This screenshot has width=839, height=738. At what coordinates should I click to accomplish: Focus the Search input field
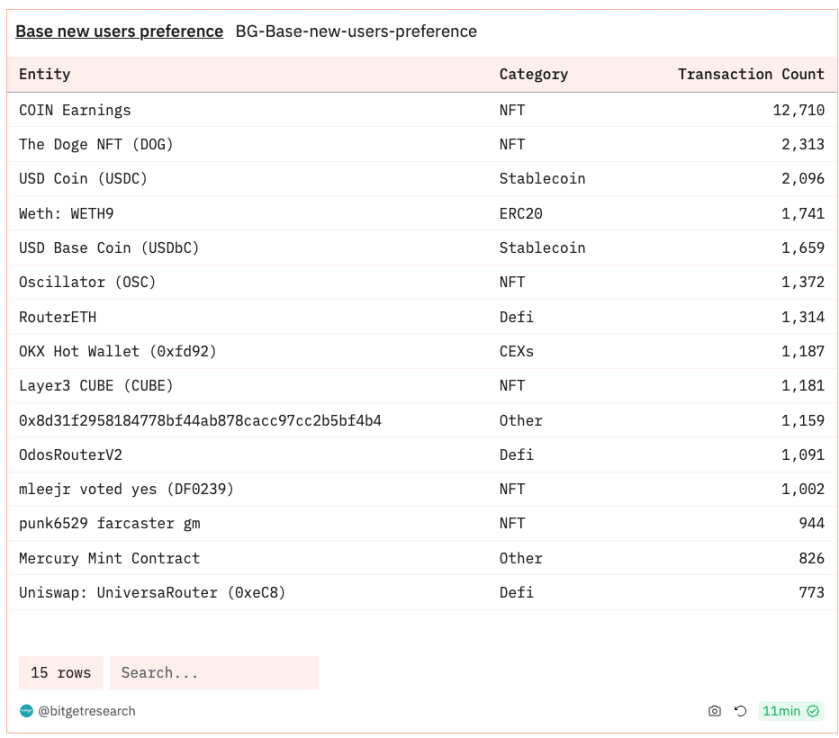[214, 673]
